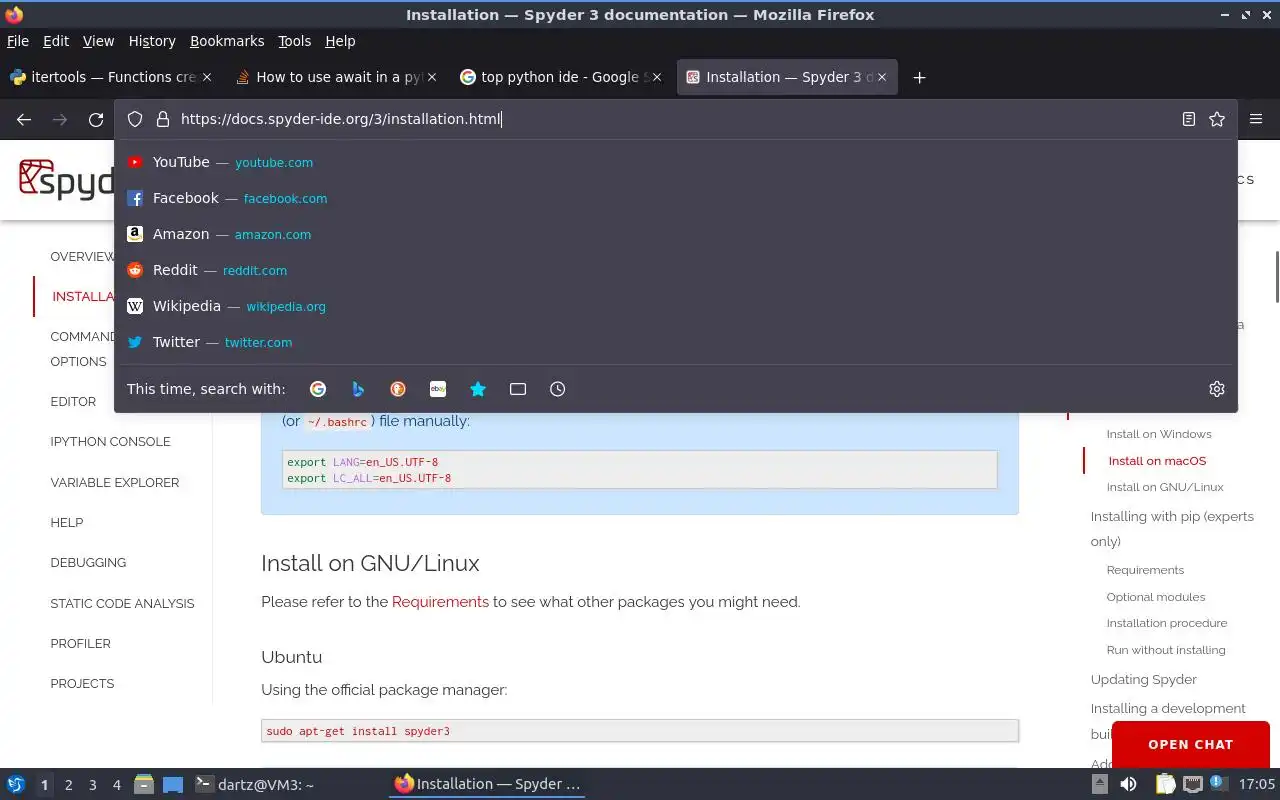1280x800 pixels.
Task: Open Debugging in docs sidebar
Action: click(x=88, y=562)
